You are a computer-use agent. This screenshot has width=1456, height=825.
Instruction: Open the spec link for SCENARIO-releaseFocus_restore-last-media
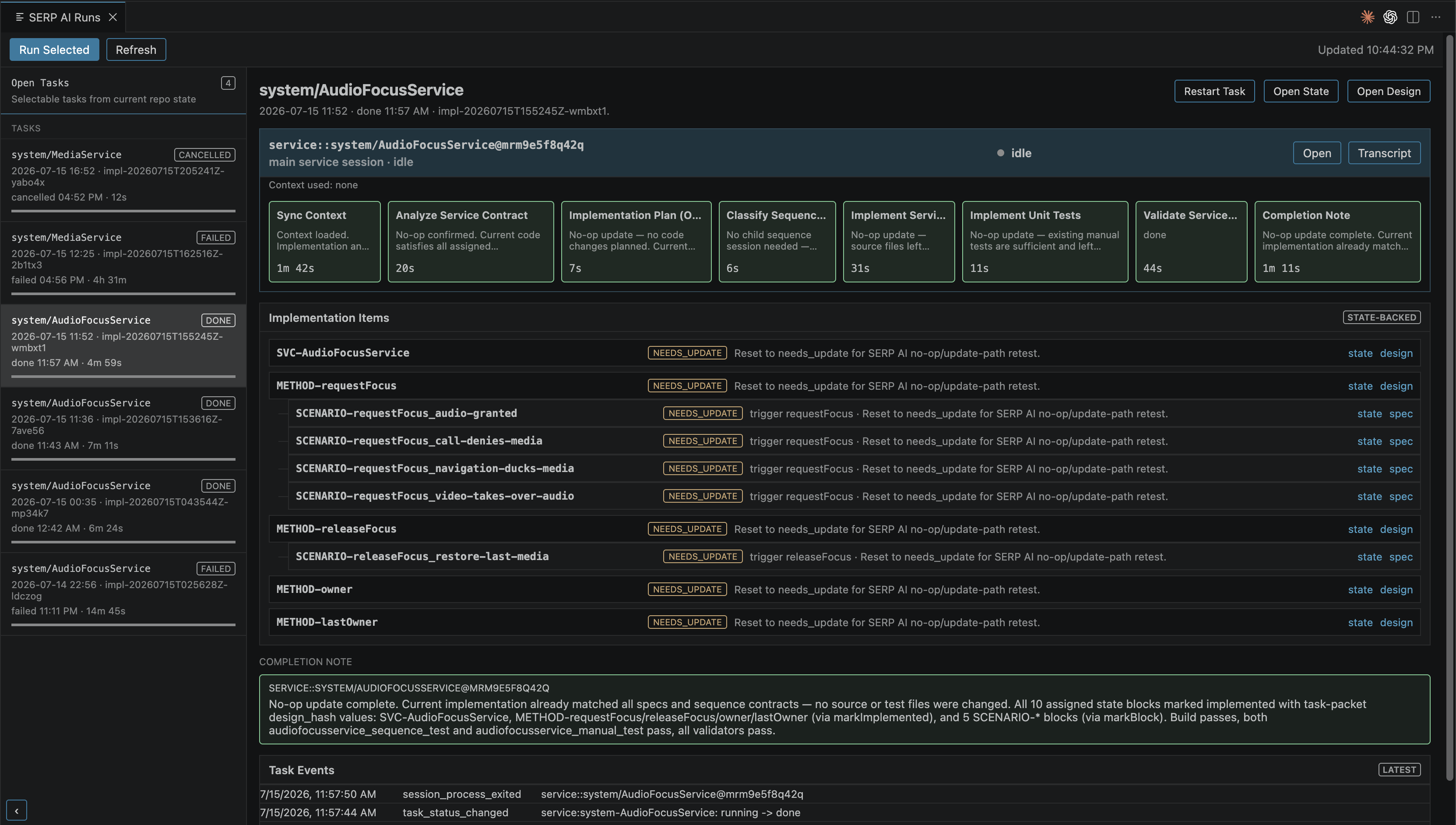click(1400, 557)
